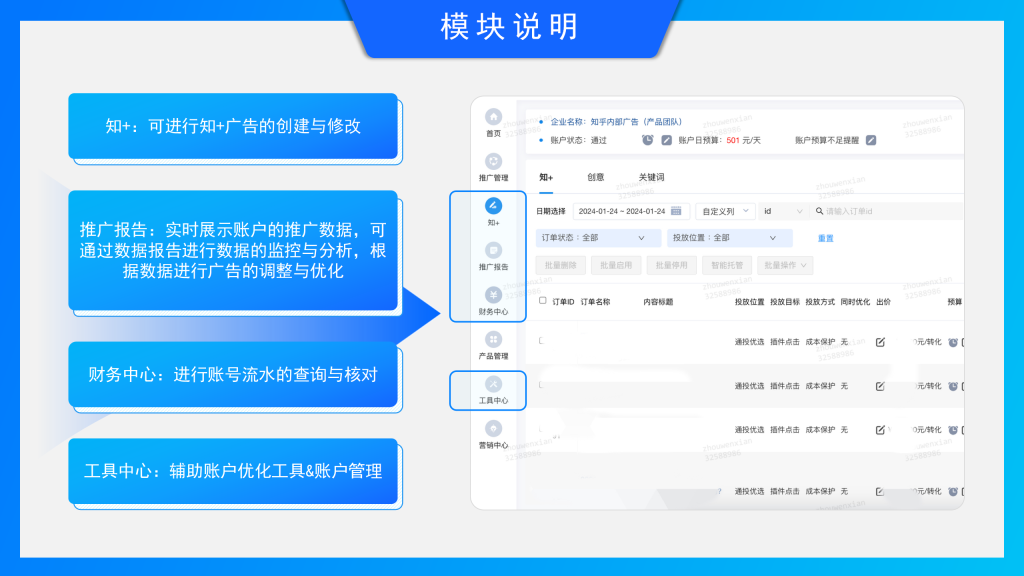Edit bid icon in last order row
The height and width of the screenshot is (576, 1024).
point(880,491)
